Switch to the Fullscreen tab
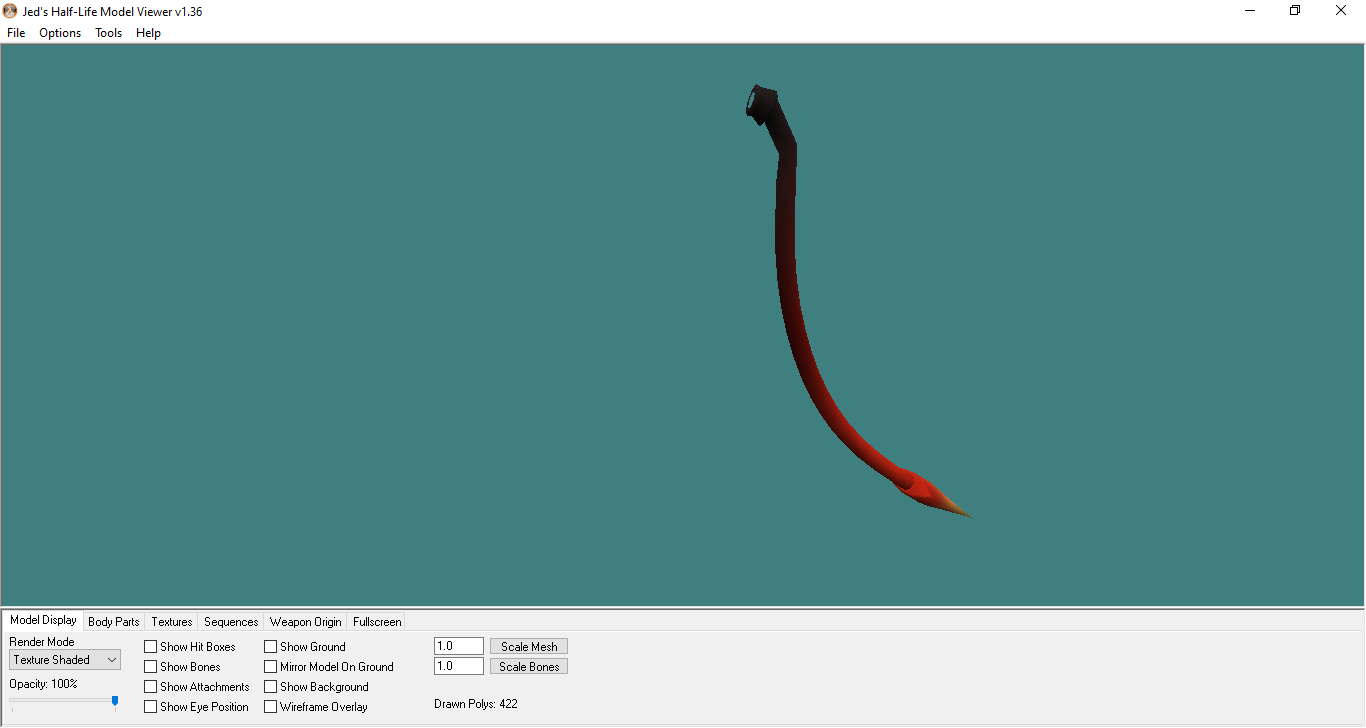 377,622
